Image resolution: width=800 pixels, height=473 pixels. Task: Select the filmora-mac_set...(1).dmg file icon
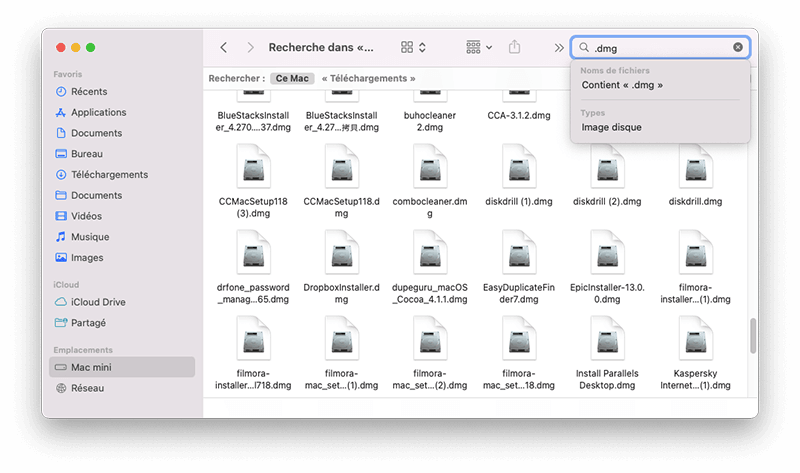coord(342,338)
